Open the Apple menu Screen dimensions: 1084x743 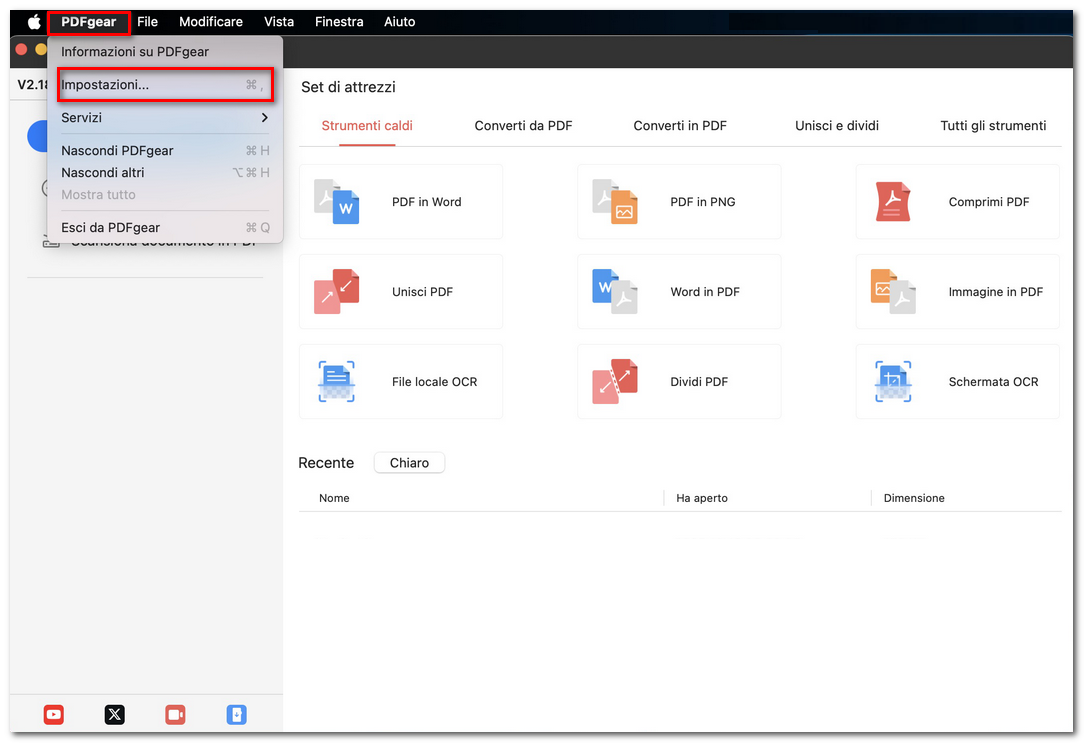33,22
